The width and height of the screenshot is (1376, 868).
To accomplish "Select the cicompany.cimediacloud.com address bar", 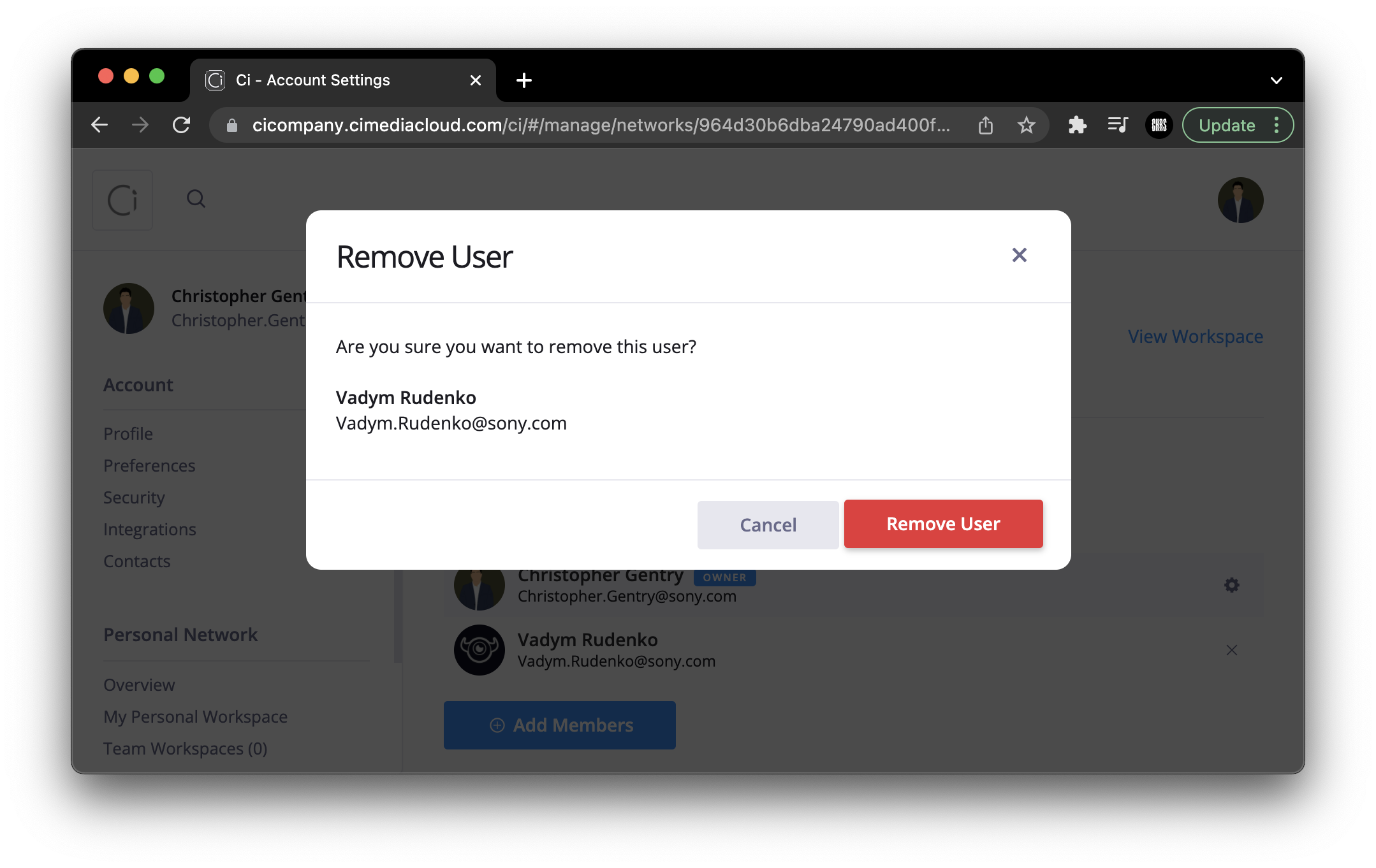I will coord(601,125).
